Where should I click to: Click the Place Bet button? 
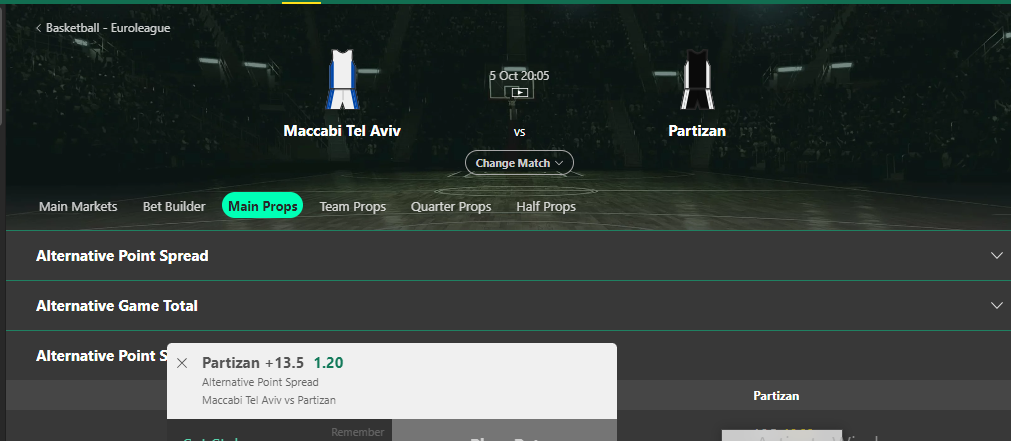[x=504, y=431]
